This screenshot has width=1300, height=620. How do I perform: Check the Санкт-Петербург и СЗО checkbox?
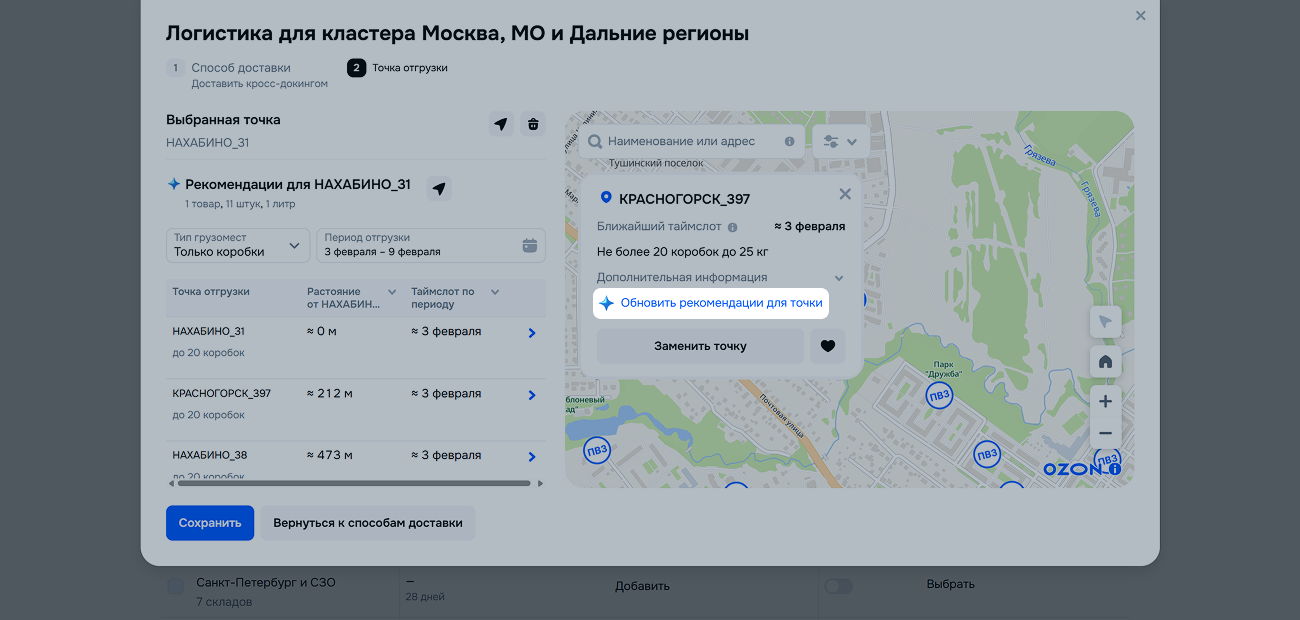click(x=176, y=586)
